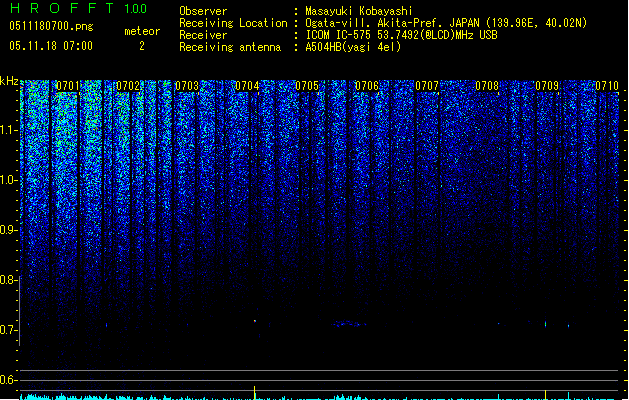The image size is (629, 400).
Task: Click the kHz axis unit label
Action: click(x=9, y=81)
